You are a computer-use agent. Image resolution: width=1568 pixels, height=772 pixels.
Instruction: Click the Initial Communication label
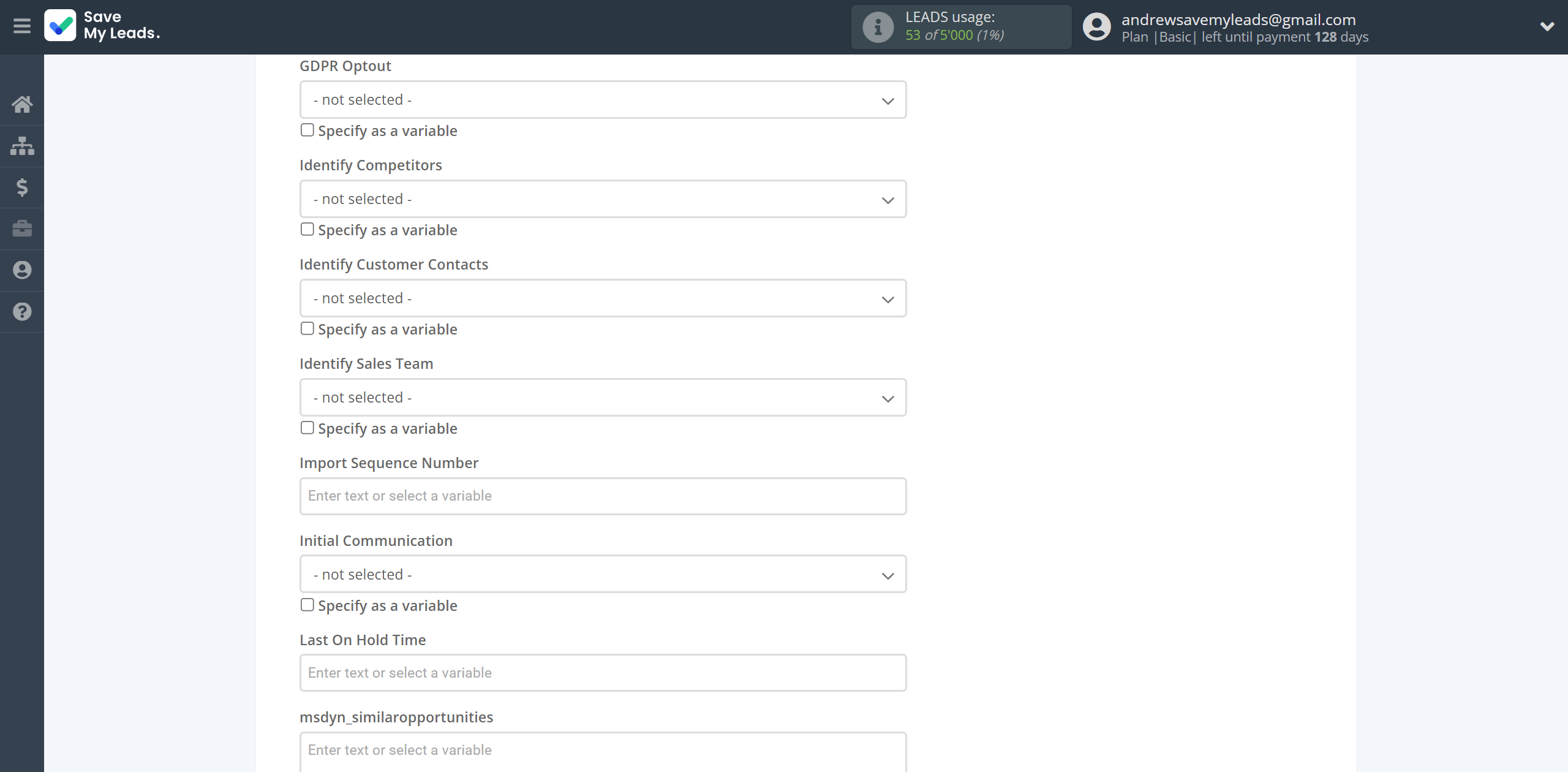[376, 541]
